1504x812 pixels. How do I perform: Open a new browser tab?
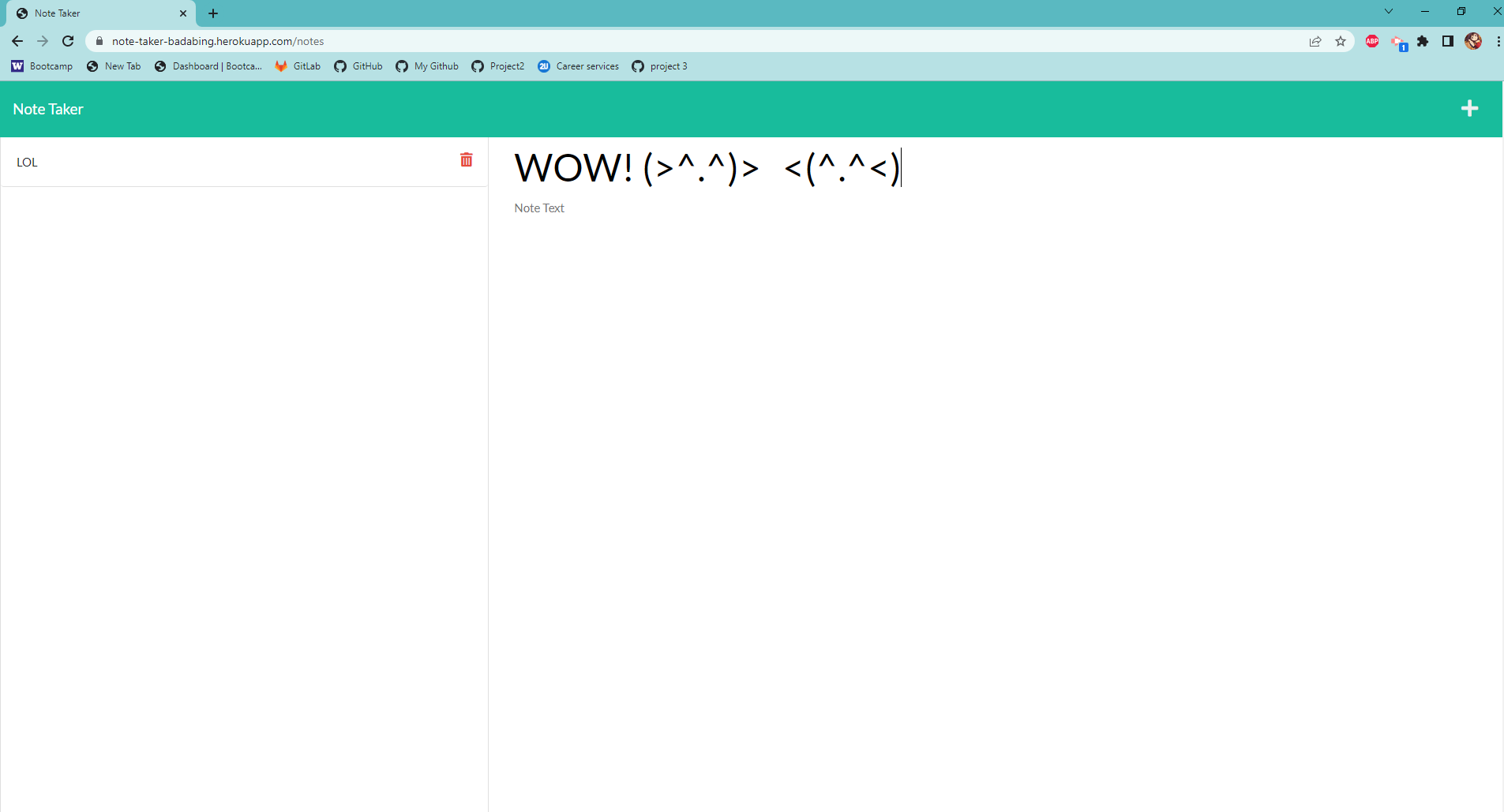pos(213,13)
